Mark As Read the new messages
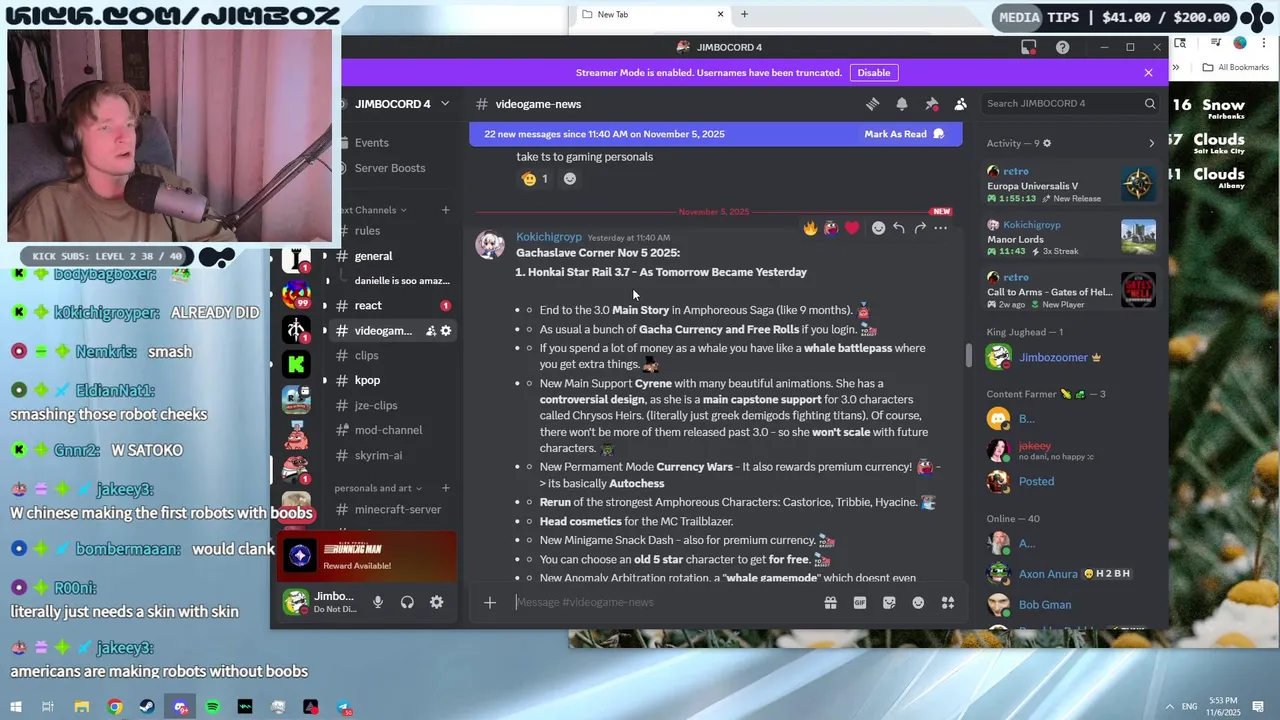 coord(904,134)
